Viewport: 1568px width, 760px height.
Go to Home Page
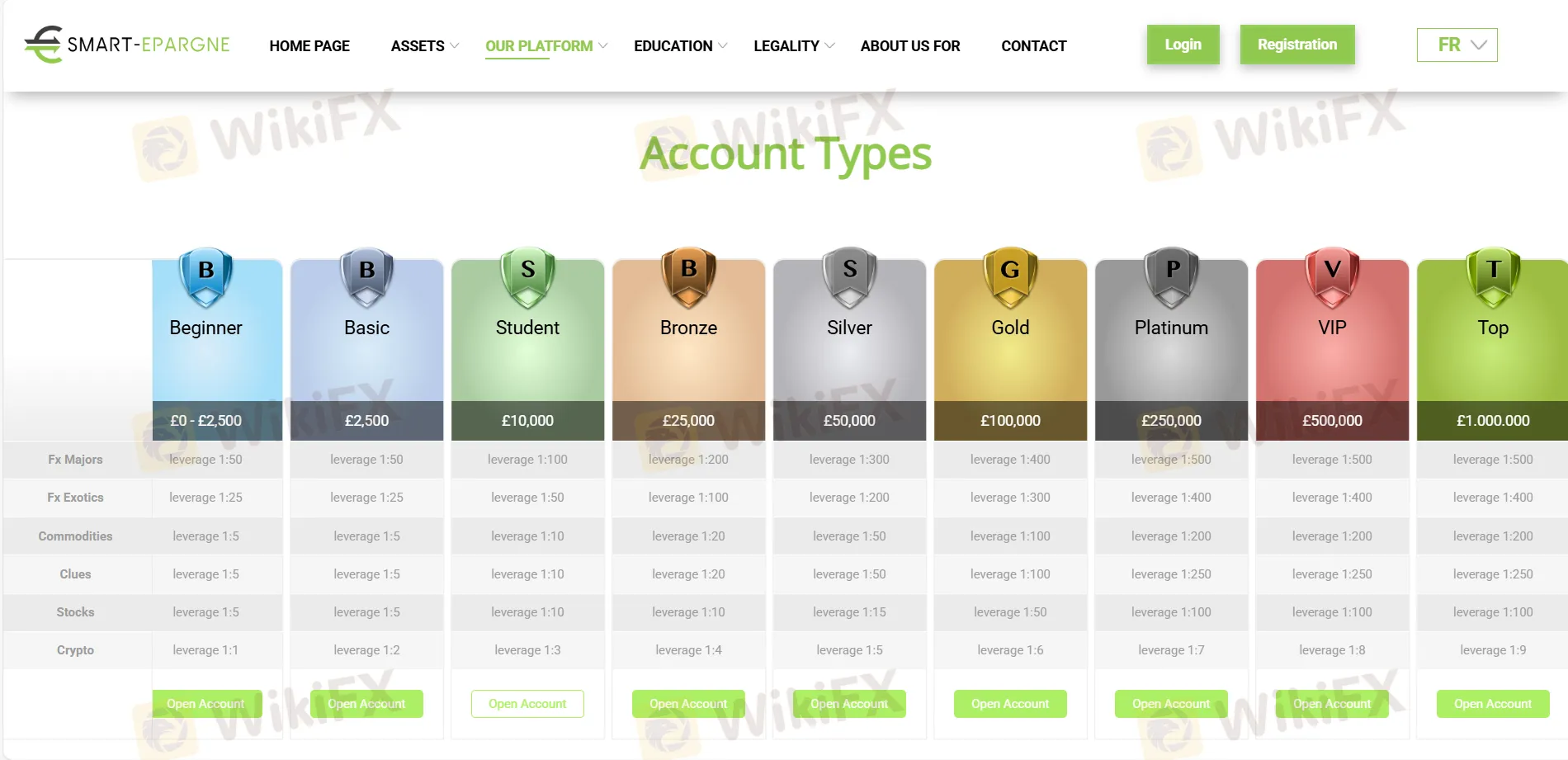point(309,46)
